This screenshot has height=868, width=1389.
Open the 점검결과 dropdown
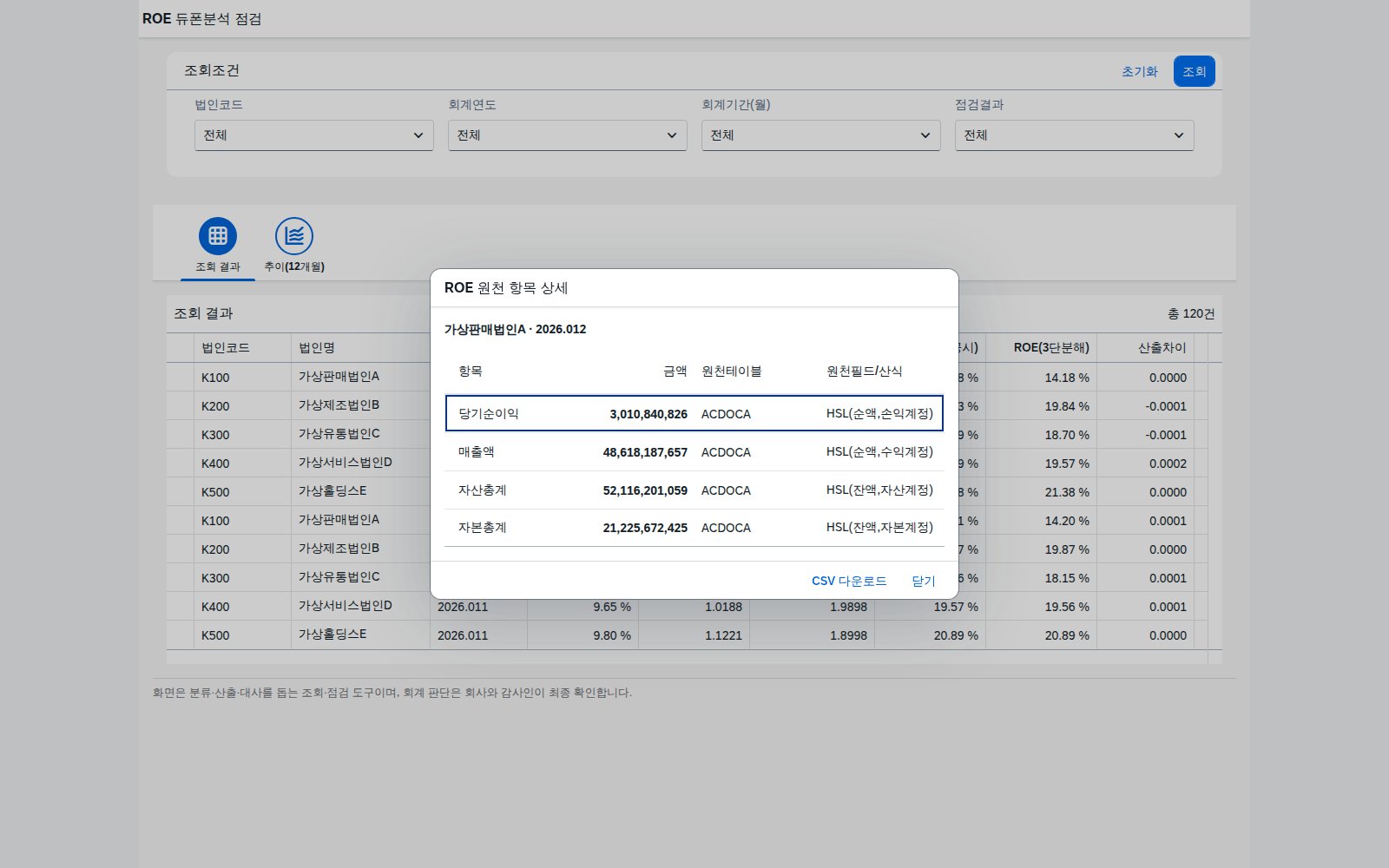pyautogui.click(x=1074, y=135)
